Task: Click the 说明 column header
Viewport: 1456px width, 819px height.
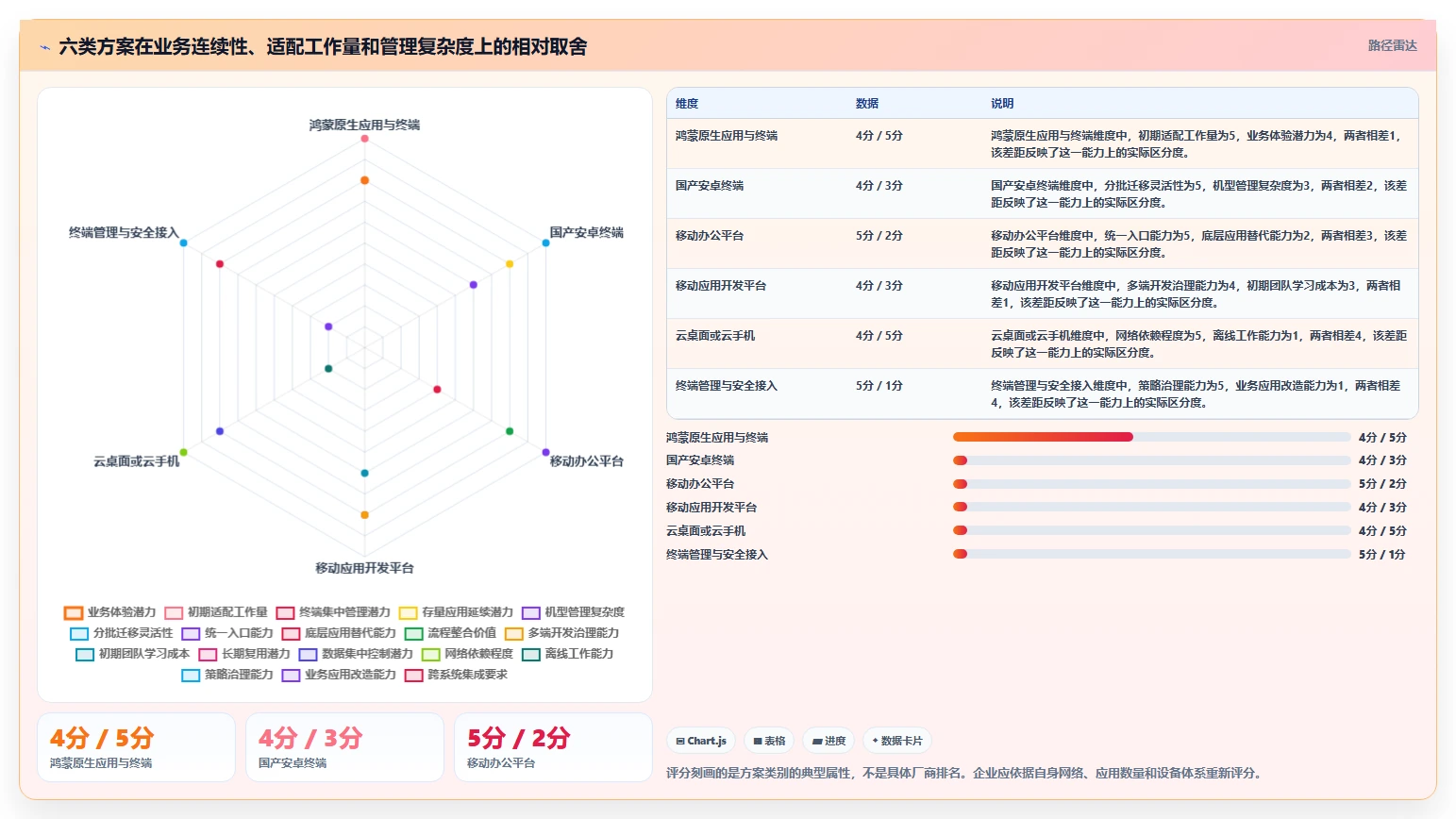Action: (x=1002, y=104)
